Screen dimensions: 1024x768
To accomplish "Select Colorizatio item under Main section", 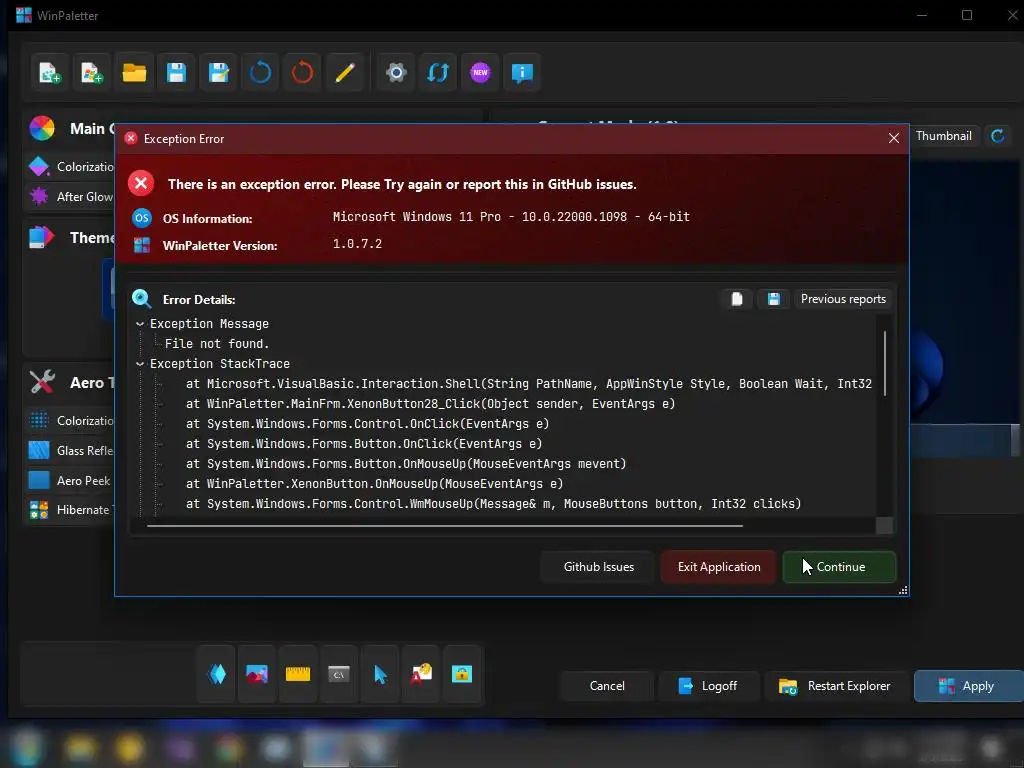I will click(x=71, y=167).
